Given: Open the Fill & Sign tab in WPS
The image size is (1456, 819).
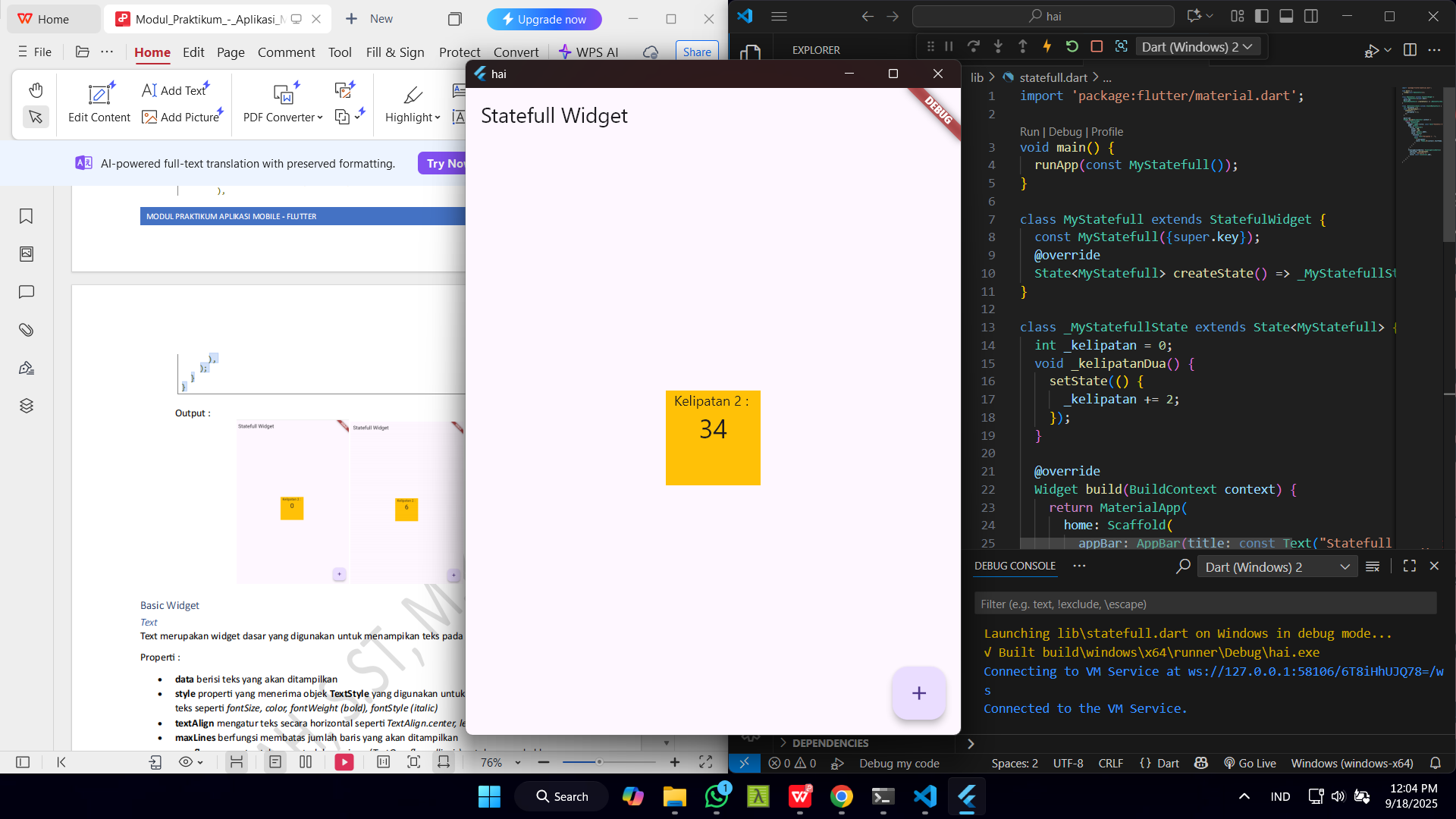Looking at the screenshot, I should tap(395, 52).
